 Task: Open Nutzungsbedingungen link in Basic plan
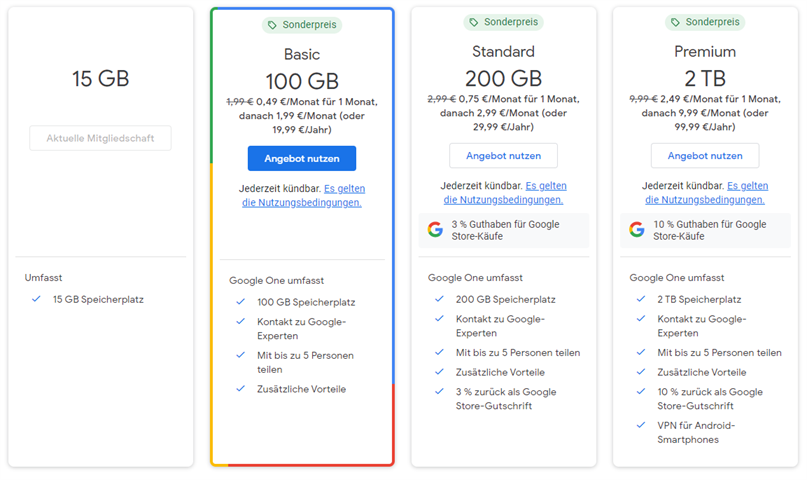pos(302,202)
